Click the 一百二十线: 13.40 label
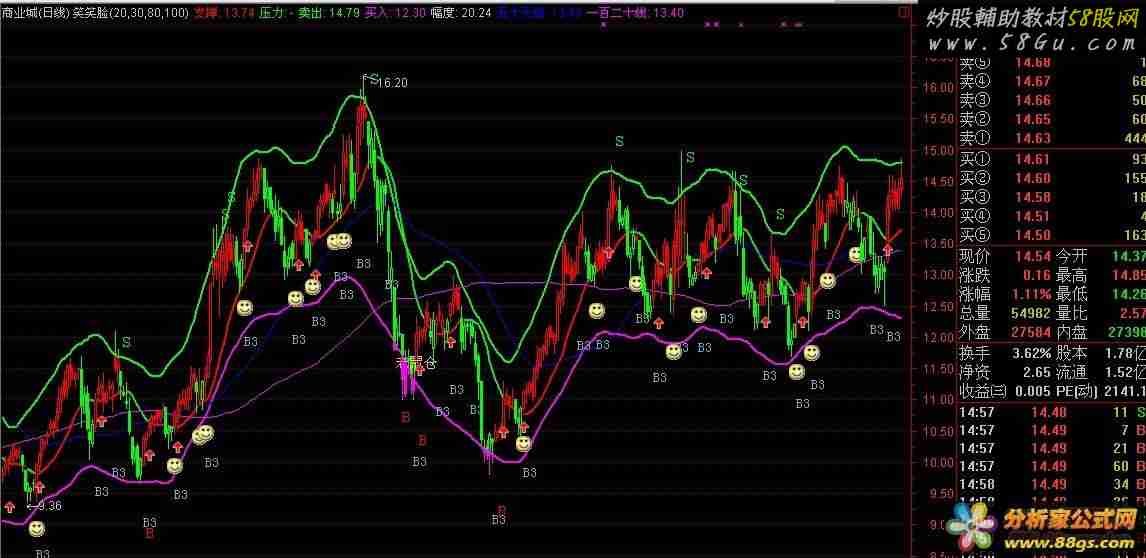Screen dimensions: 1146x558 634,12
